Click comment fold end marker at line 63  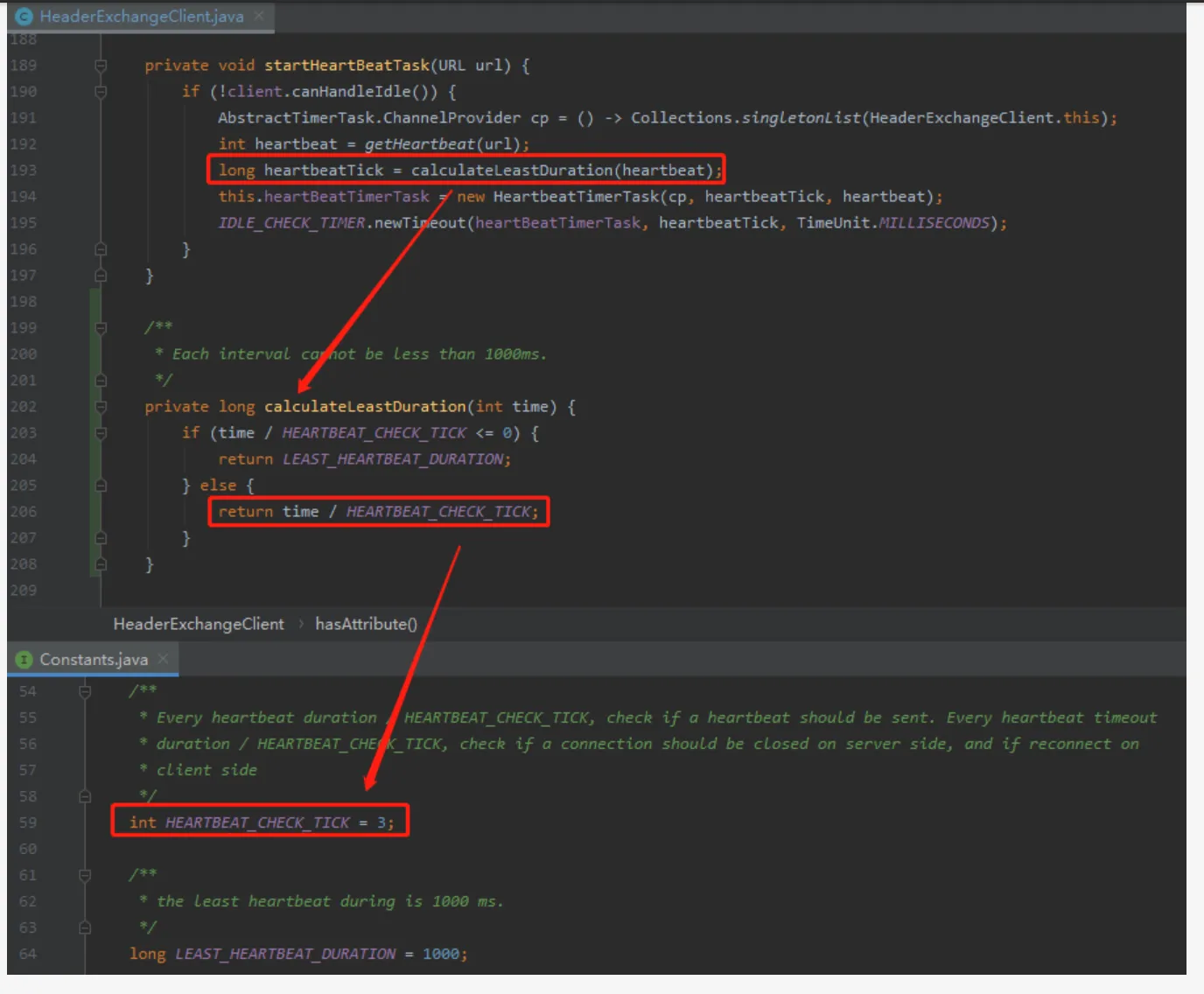click(85, 927)
